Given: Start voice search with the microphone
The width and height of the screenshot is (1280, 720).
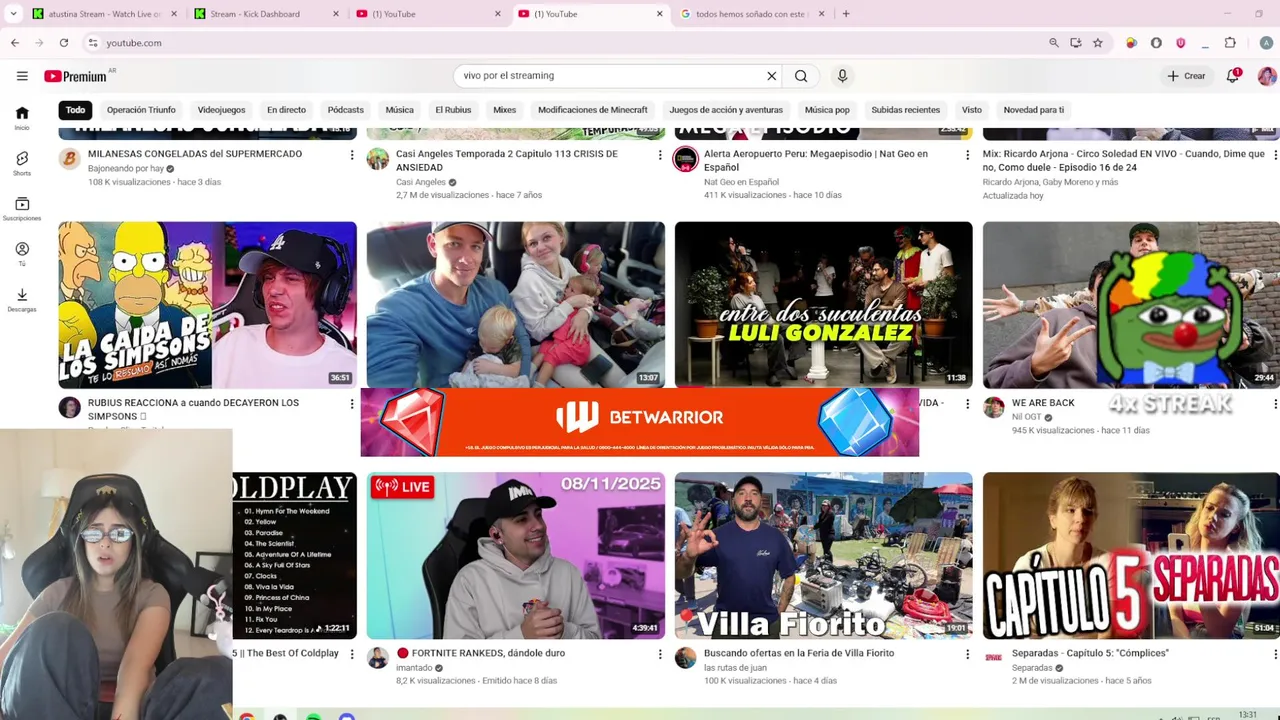Looking at the screenshot, I should click(842, 76).
